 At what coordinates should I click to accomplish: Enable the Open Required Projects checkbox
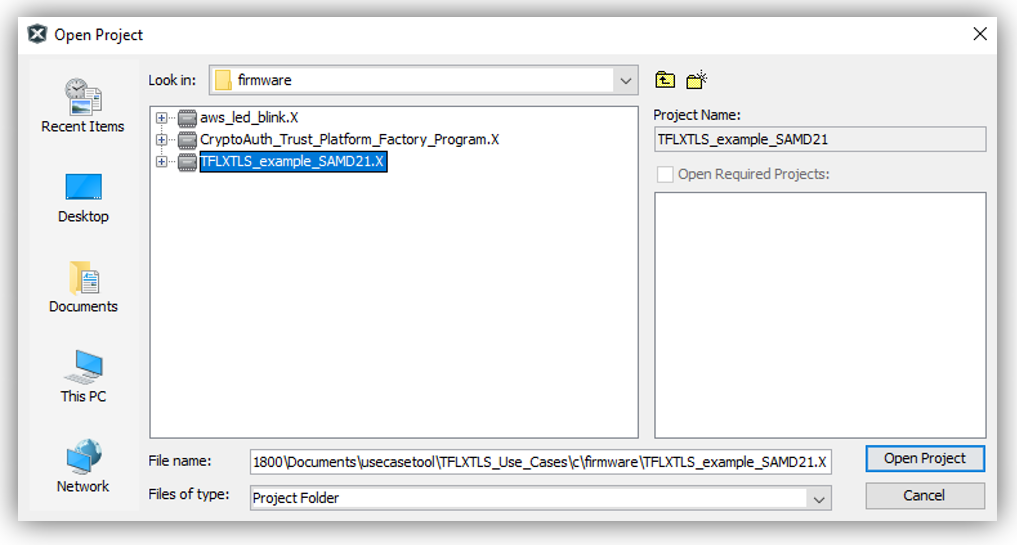click(665, 174)
